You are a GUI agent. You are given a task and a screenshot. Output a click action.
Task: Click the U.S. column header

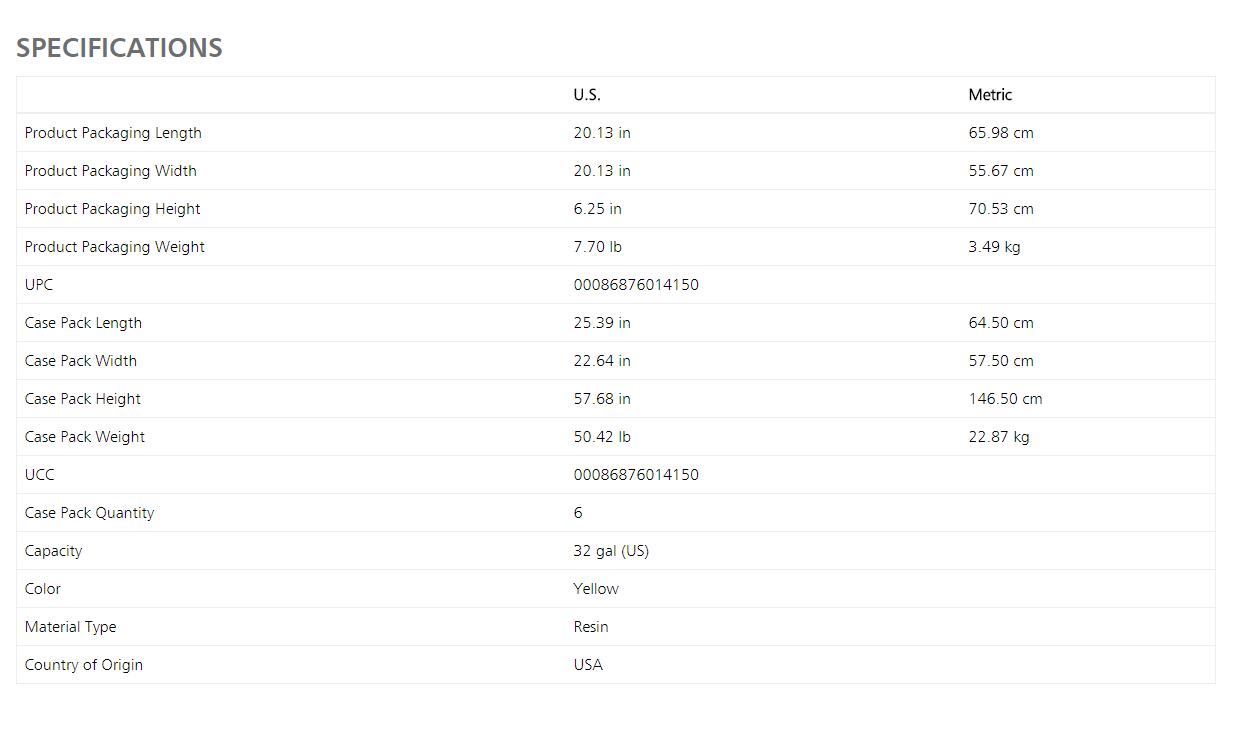coord(587,95)
